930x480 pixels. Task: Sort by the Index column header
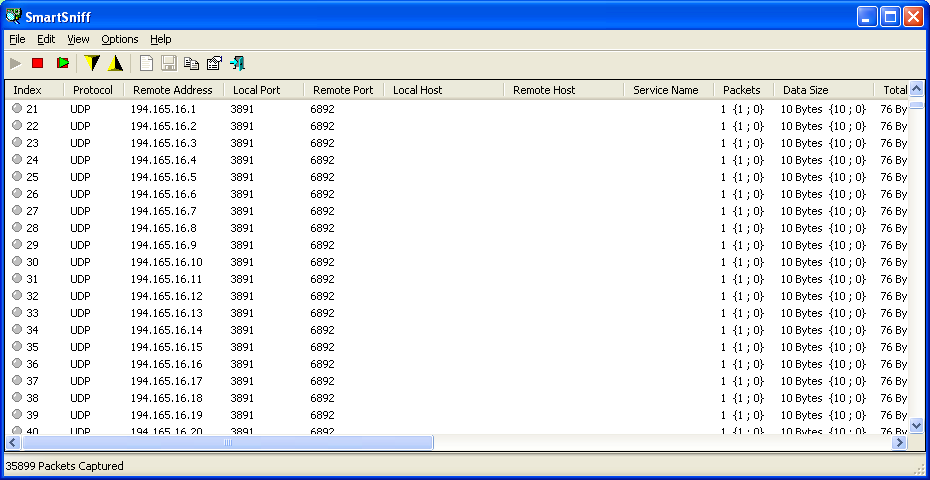tap(34, 90)
